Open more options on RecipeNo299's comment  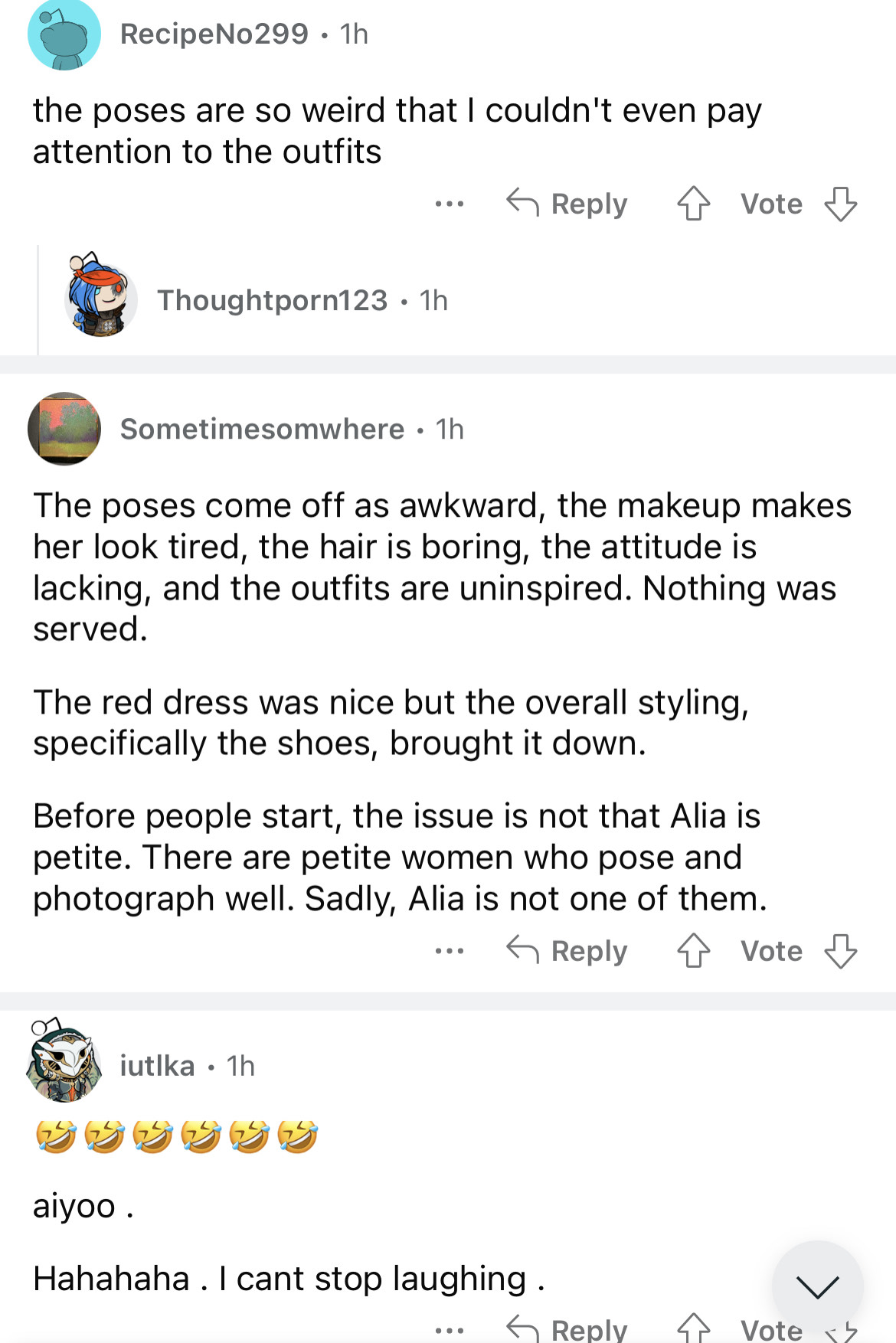[x=449, y=204]
